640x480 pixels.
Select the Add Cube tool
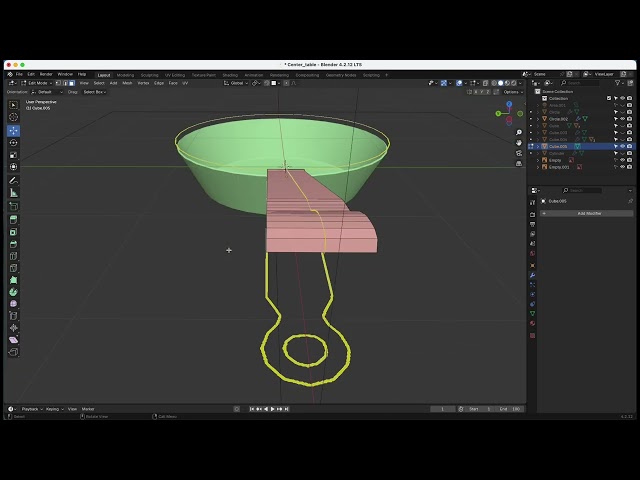tap(13, 206)
